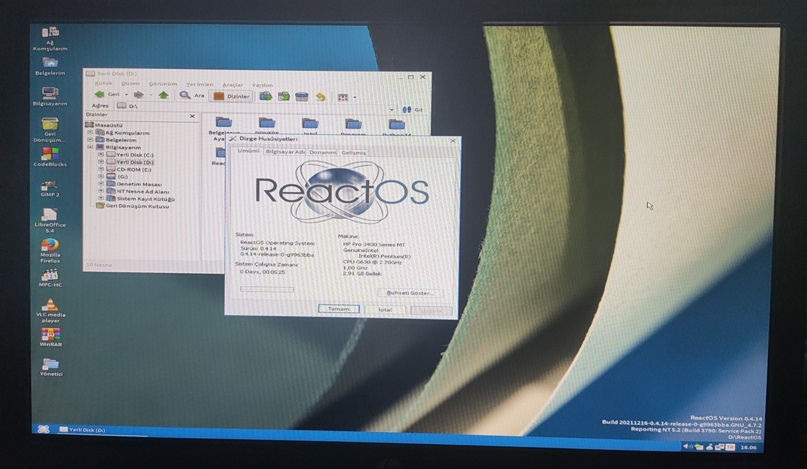Switch to Donanım tab
This screenshot has width=807, height=469.
pyautogui.click(x=323, y=152)
